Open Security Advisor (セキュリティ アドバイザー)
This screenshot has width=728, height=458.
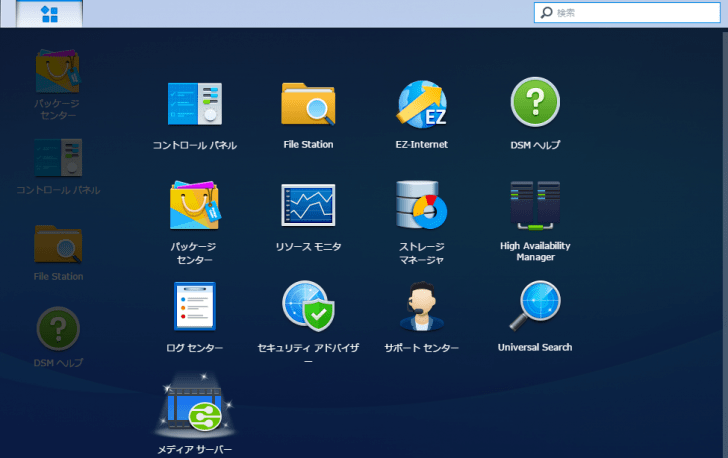[x=308, y=306]
